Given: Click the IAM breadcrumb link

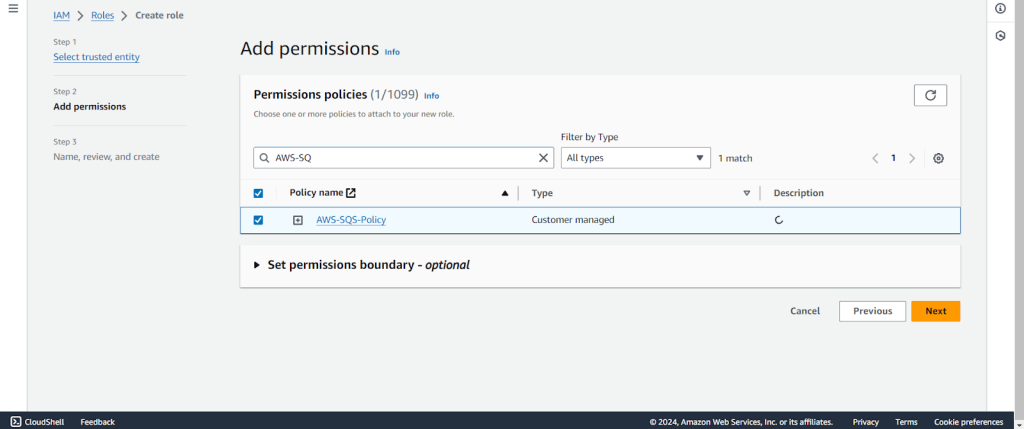Looking at the screenshot, I should pos(61,15).
